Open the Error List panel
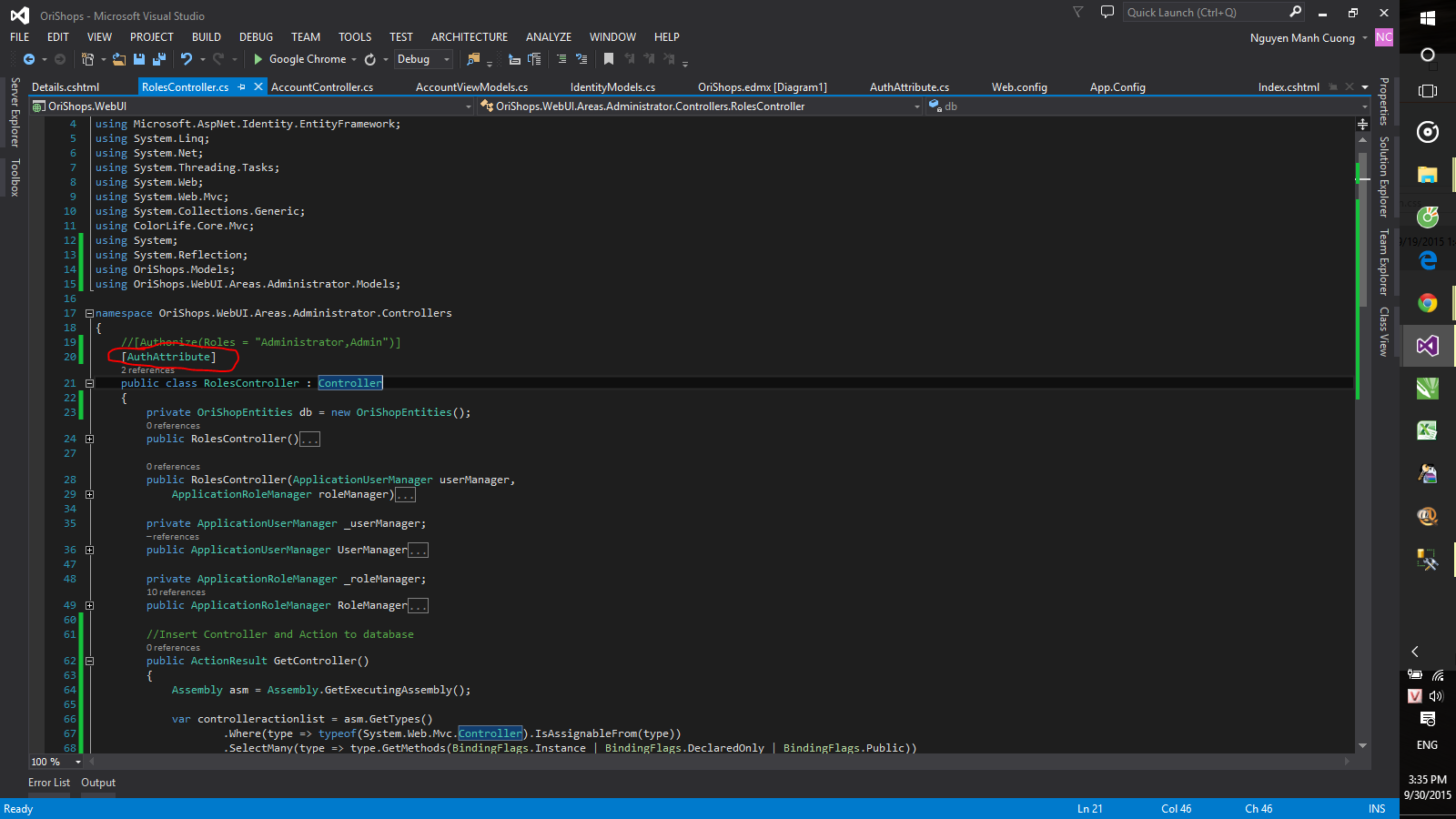This screenshot has height=819, width=1456. tap(49, 783)
